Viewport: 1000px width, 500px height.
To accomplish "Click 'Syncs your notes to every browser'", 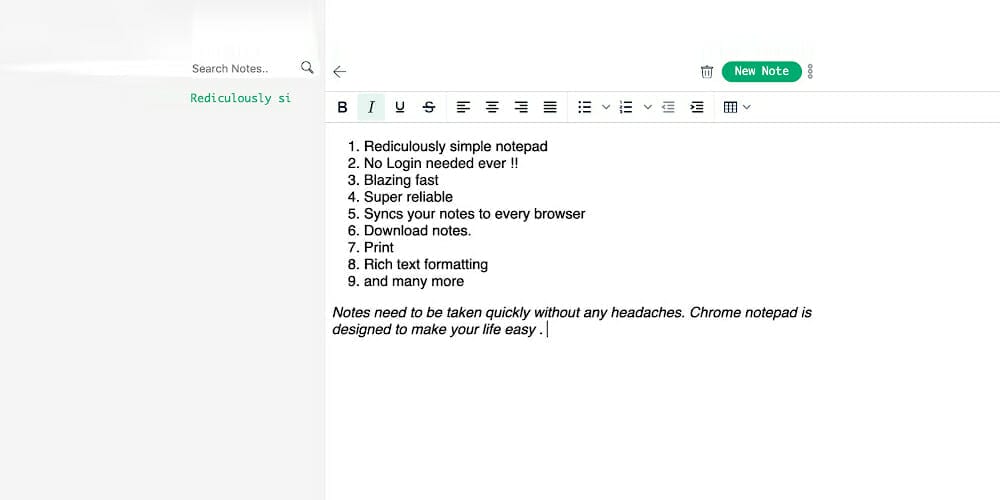I will [474, 214].
